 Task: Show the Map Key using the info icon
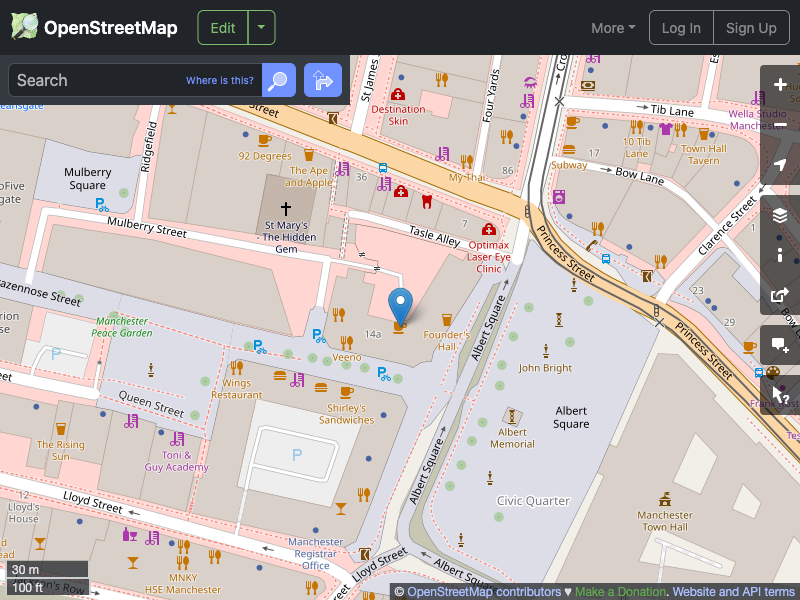(780, 255)
